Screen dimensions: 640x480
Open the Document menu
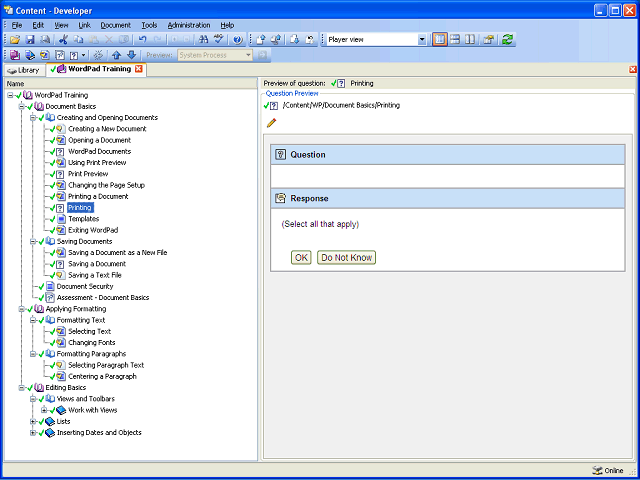tap(116, 25)
